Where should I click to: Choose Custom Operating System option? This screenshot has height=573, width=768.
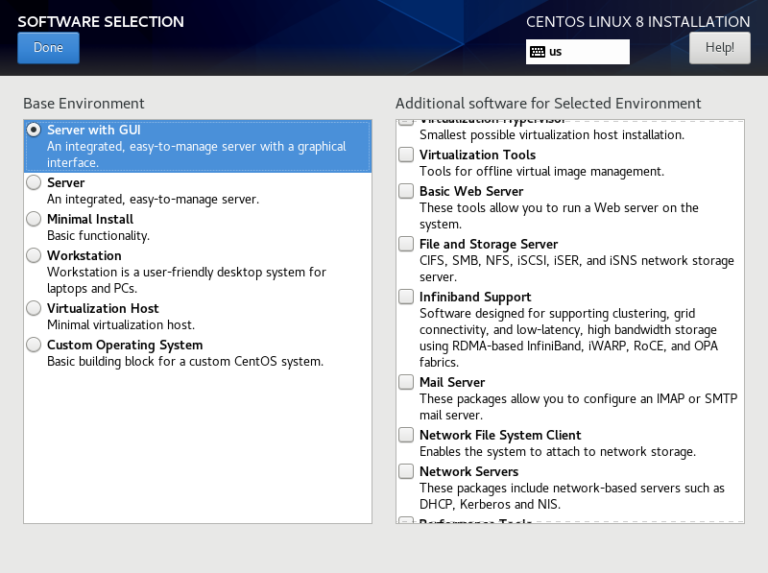click(x=34, y=345)
